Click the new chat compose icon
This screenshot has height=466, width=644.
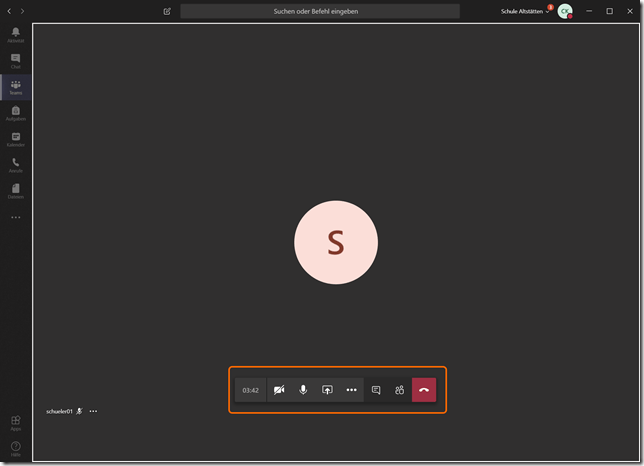pyautogui.click(x=167, y=11)
